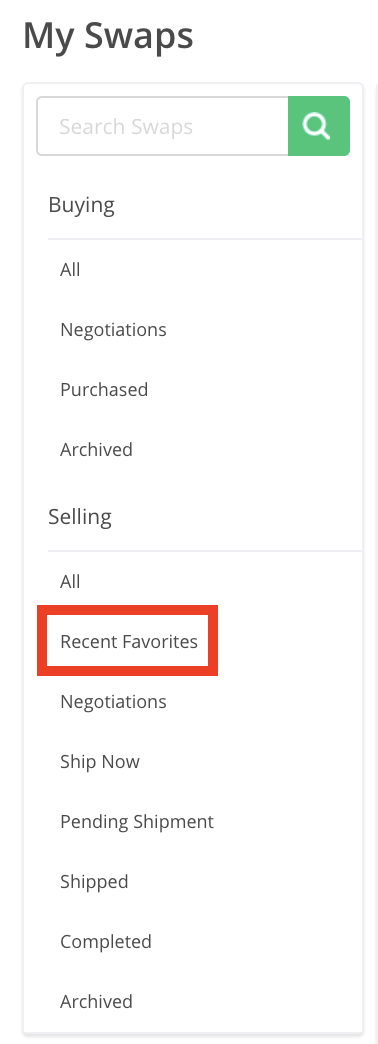Click the green magnifying glass search button
The height and width of the screenshot is (1044, 378).
(319, 126)
